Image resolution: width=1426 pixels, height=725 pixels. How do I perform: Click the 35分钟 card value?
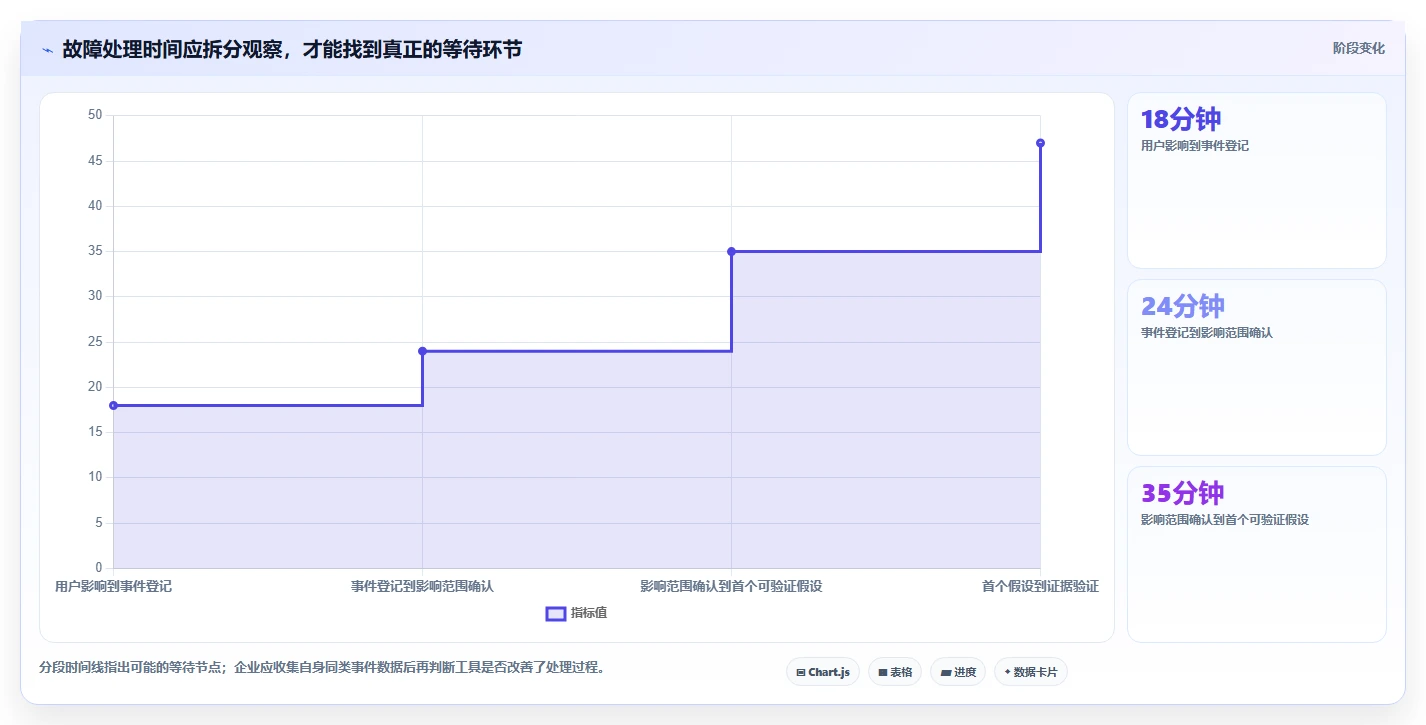pyautogui.click(x=1183, y=493)
